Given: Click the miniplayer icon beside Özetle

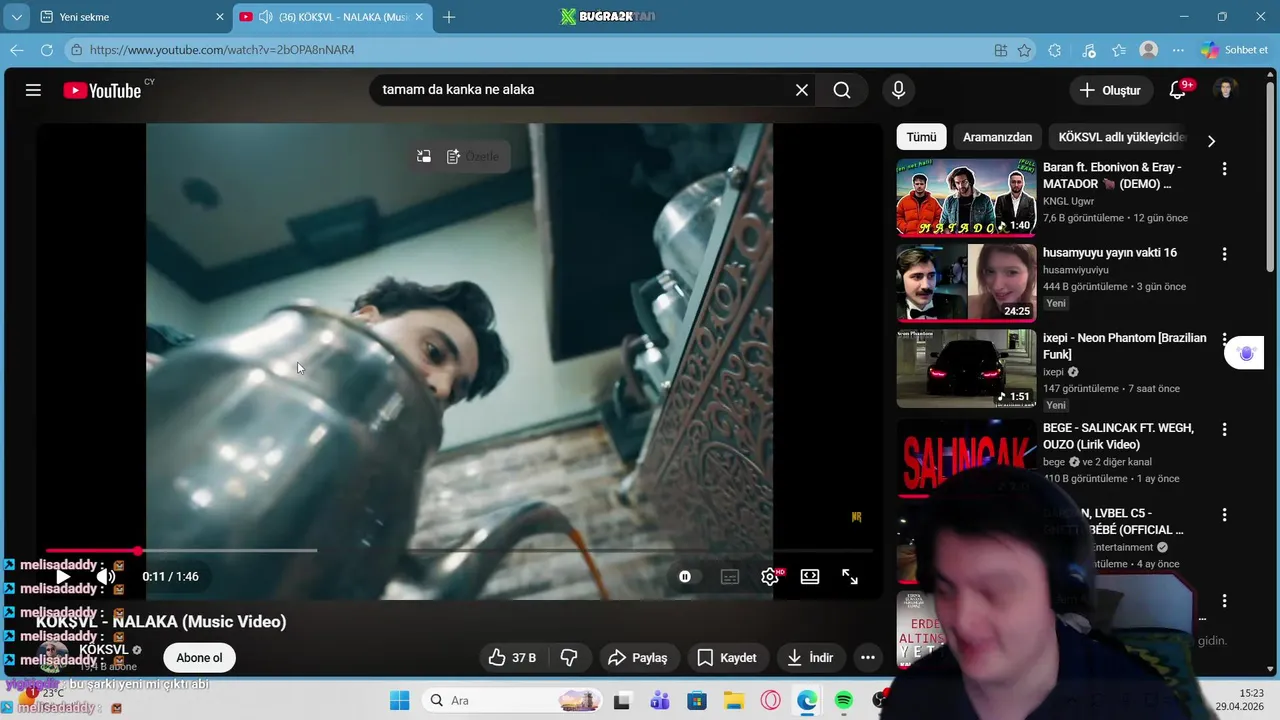Looking at the screenshot, I should pos(424,157).
